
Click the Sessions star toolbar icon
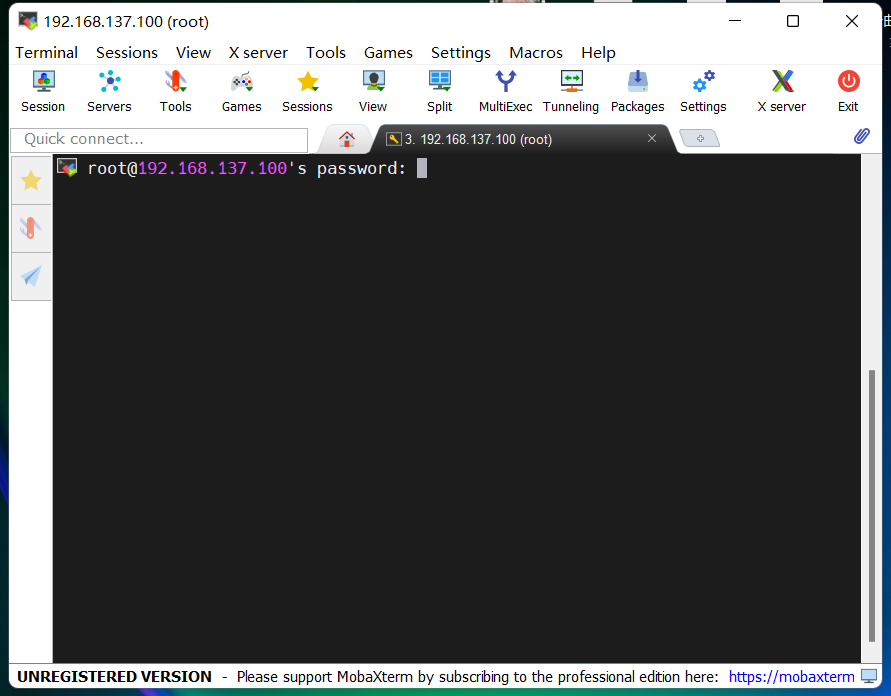[x=307, y=91]
